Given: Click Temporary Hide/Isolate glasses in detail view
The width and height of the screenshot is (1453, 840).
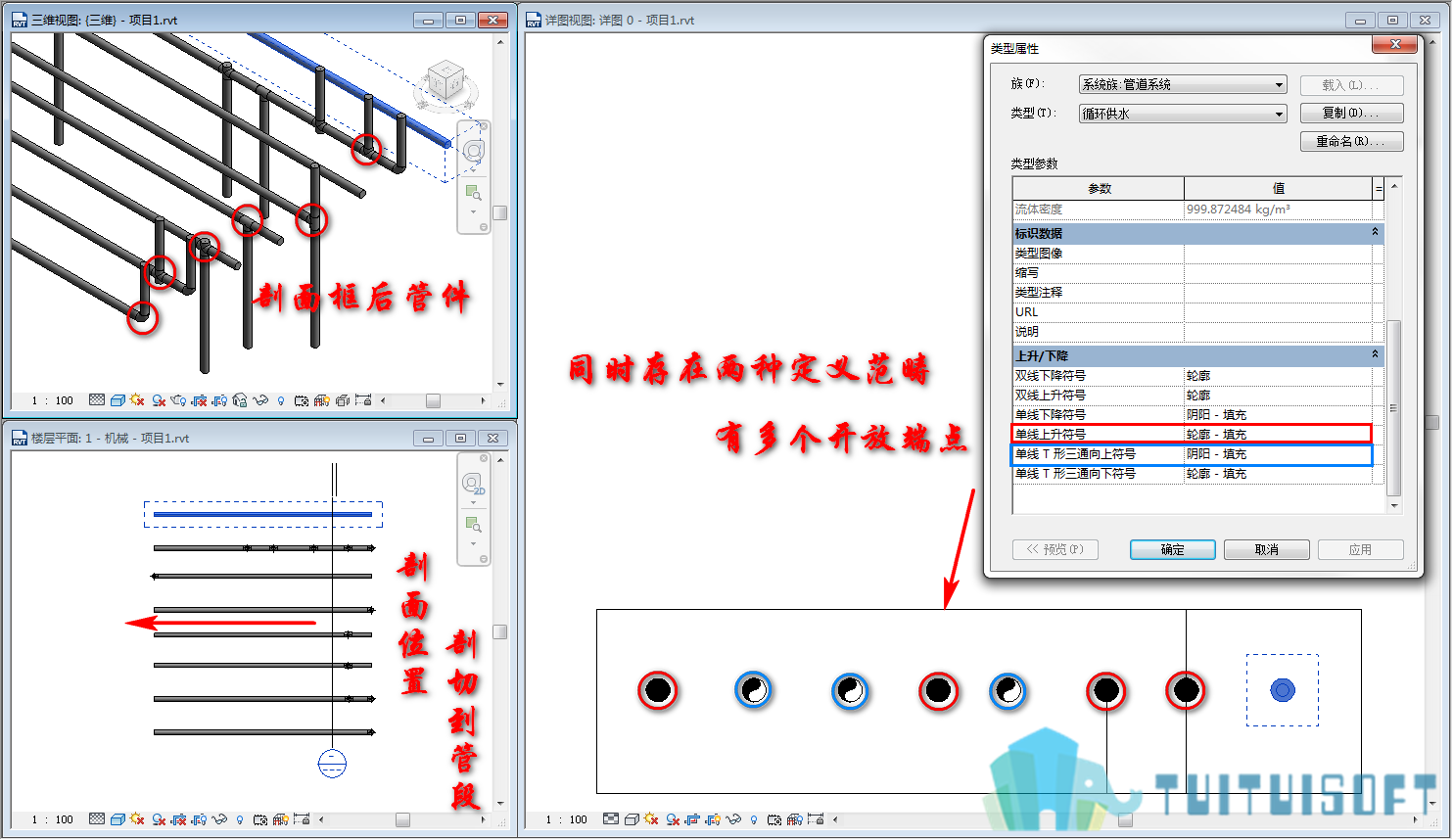Looking at the screenshot, I should click(x=733, y=819).
